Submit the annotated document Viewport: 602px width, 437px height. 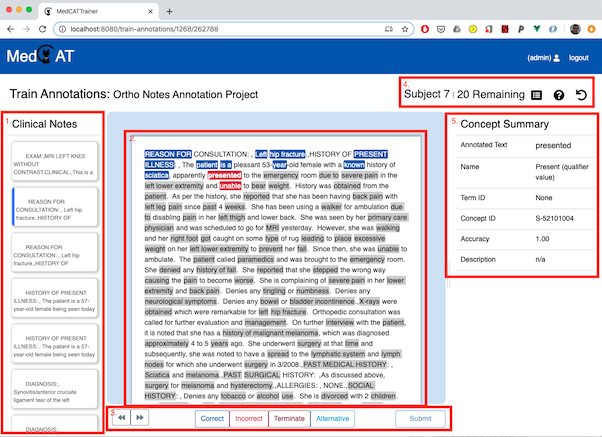pyautogui.click(x=420, y=418)
